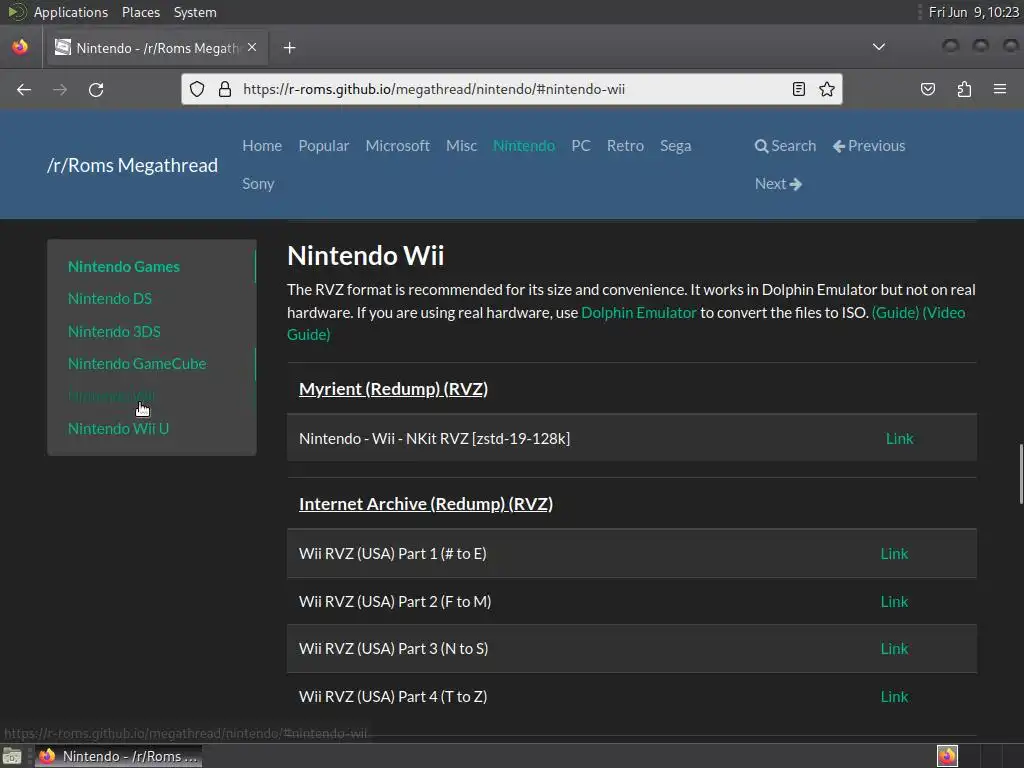Select Nintendo Games in sidebar
1024x768 pixels.
pyautogui.click(x=123, y=266)
